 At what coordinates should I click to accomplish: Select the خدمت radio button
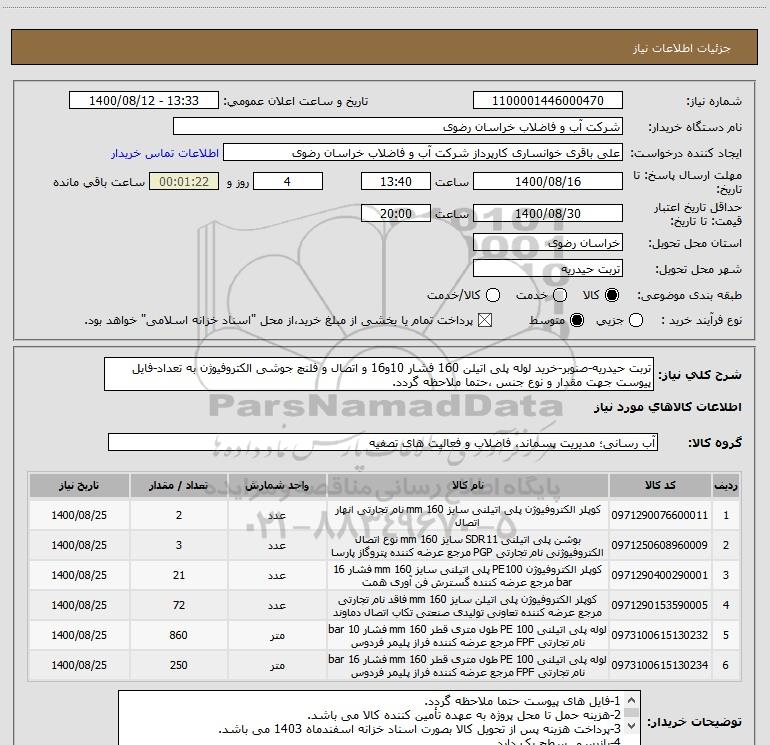(x=560, y=295)
